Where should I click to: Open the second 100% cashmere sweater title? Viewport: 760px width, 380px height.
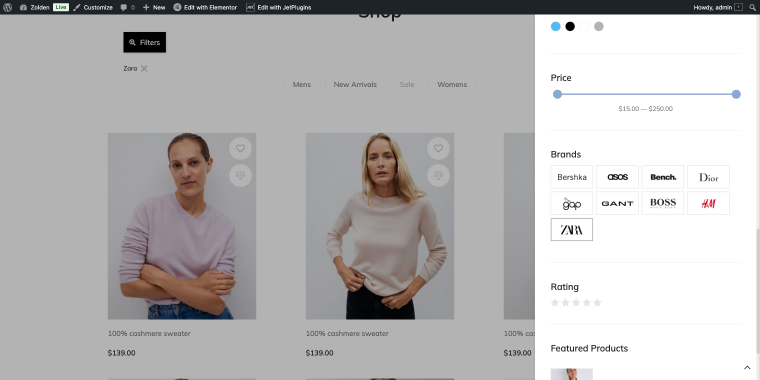pos(347,333)
